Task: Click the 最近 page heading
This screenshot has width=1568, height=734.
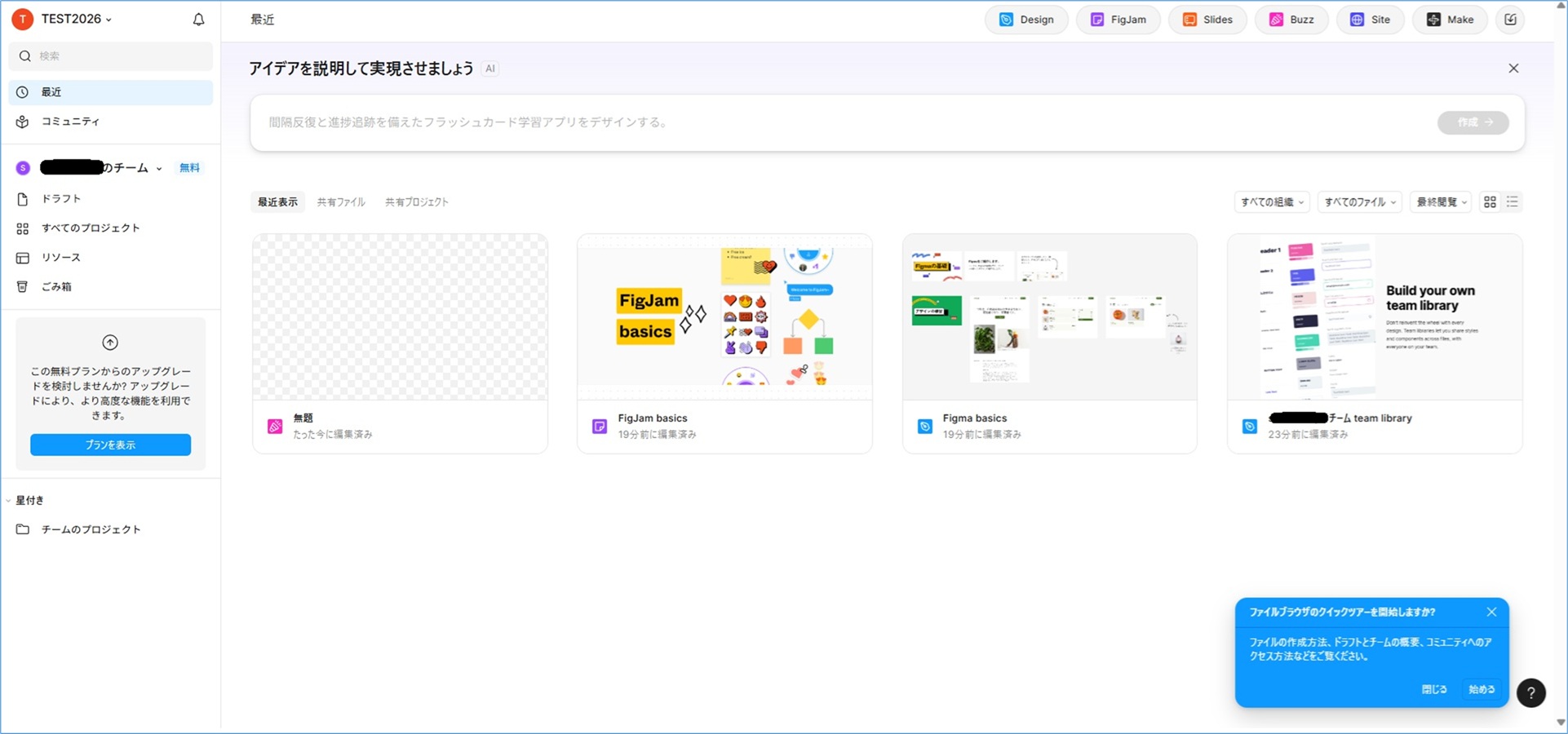Action: (x=263, y=20)
